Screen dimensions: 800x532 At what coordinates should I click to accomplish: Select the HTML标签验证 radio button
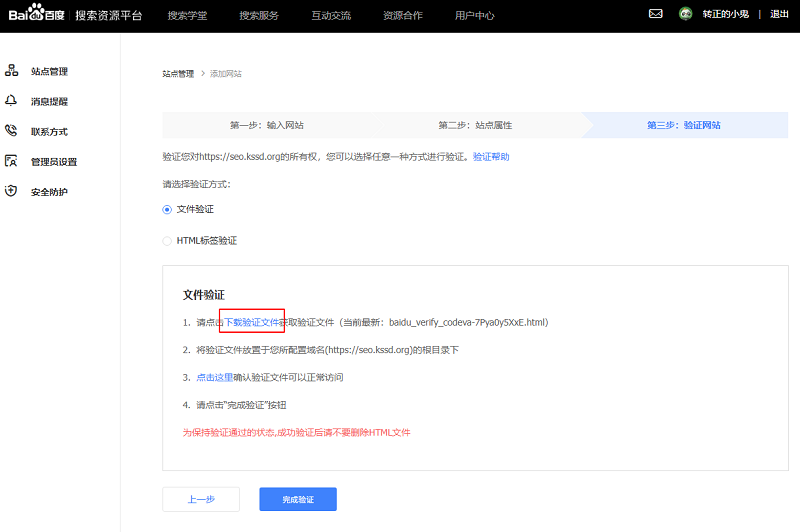tap(167, 241)
